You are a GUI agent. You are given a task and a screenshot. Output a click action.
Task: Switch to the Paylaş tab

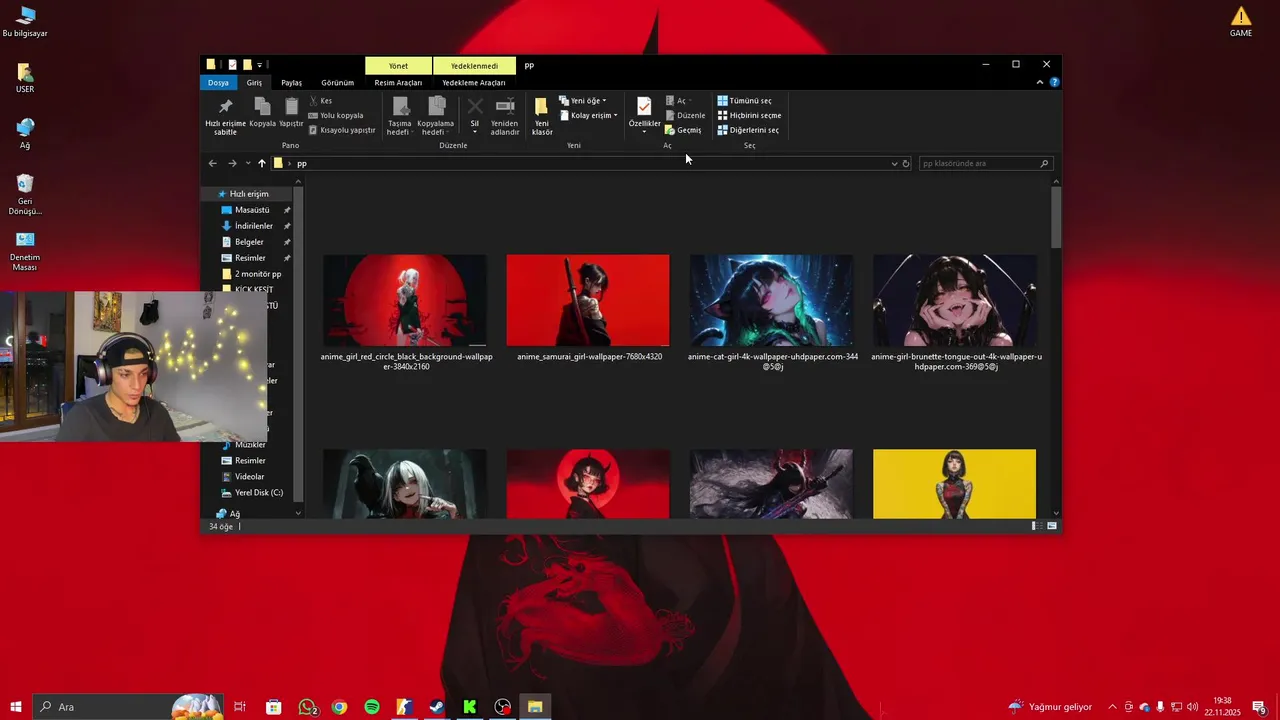pyautogui.click(x=291, y=83)
